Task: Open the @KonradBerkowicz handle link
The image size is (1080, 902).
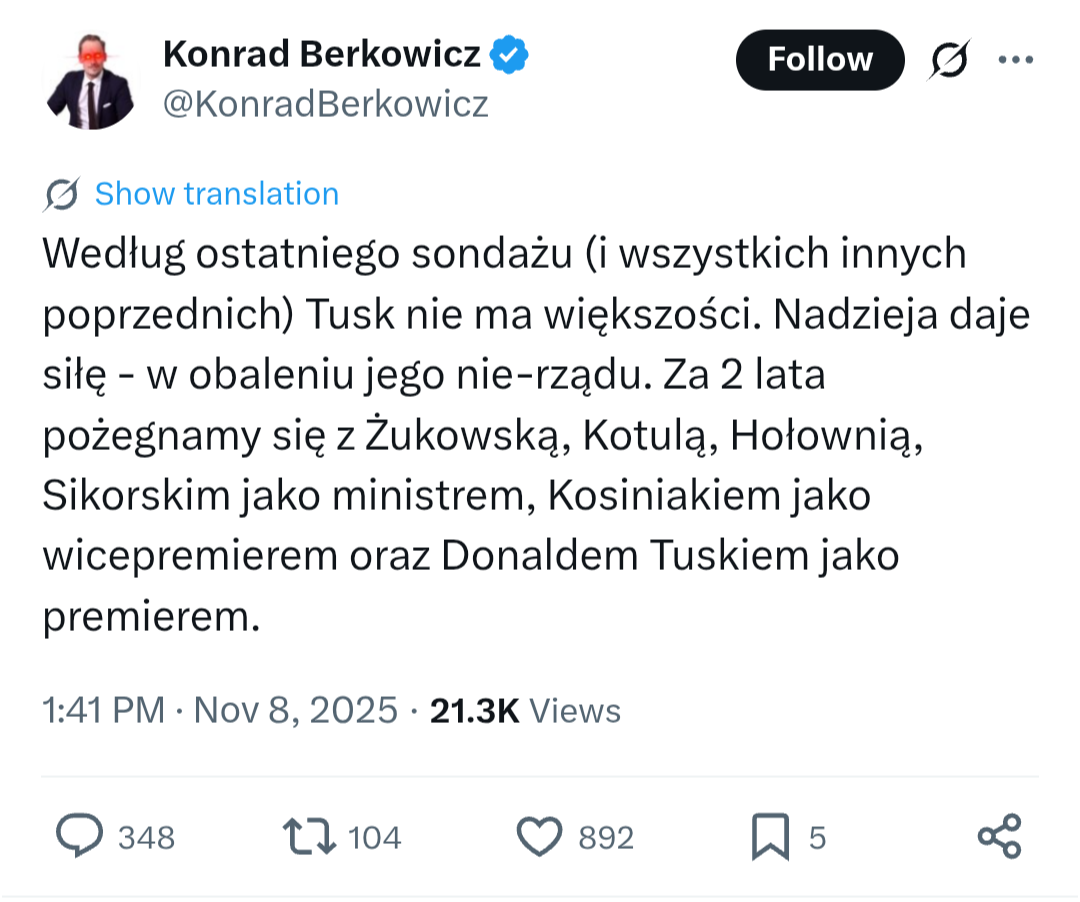Action: (x=326, y=104)
